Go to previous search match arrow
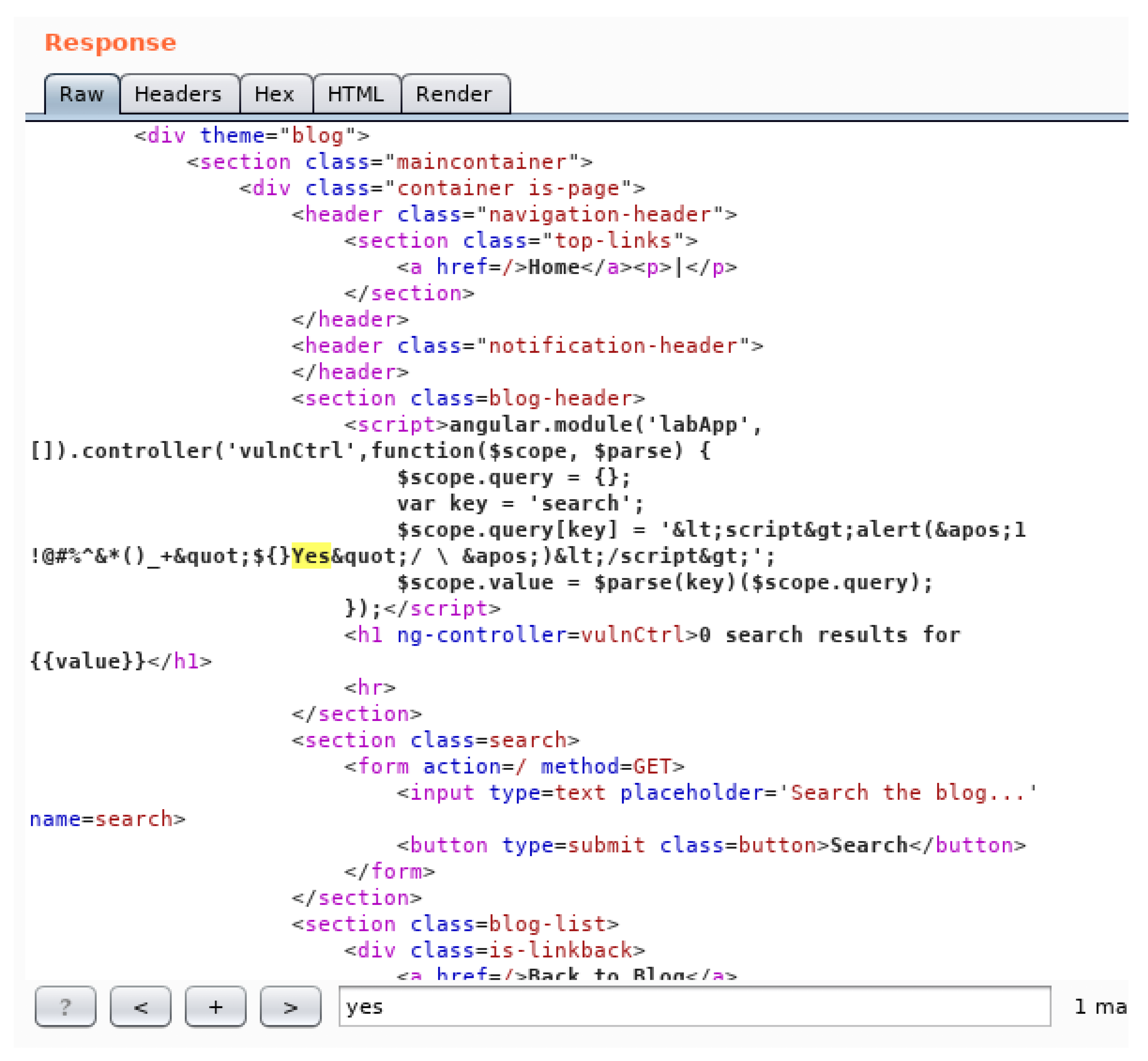 (x=140, y=1006)
